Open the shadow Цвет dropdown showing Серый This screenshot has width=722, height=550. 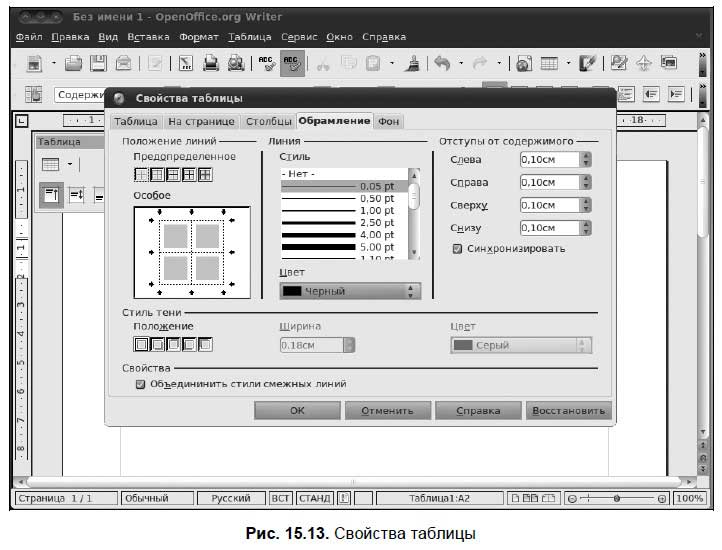pyautogui.click(x=521, y=345)
